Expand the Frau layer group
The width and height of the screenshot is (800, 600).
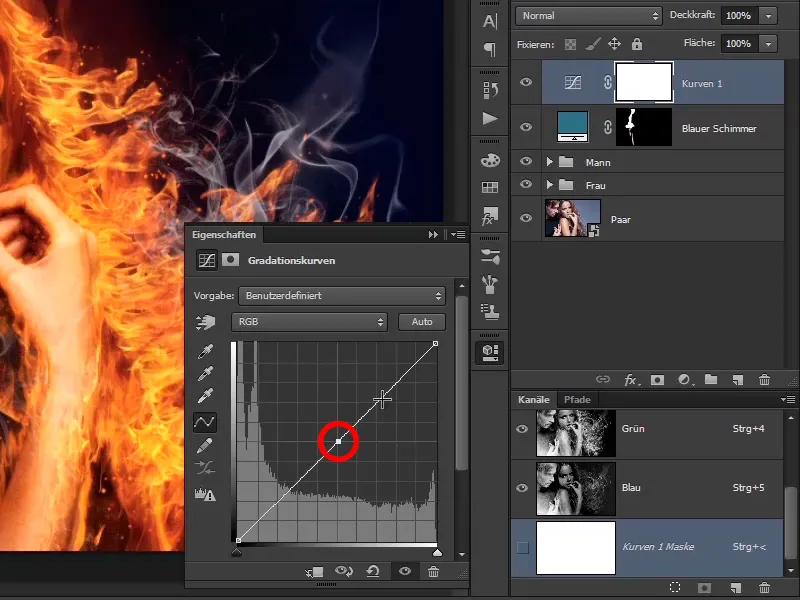click(549, 185)
